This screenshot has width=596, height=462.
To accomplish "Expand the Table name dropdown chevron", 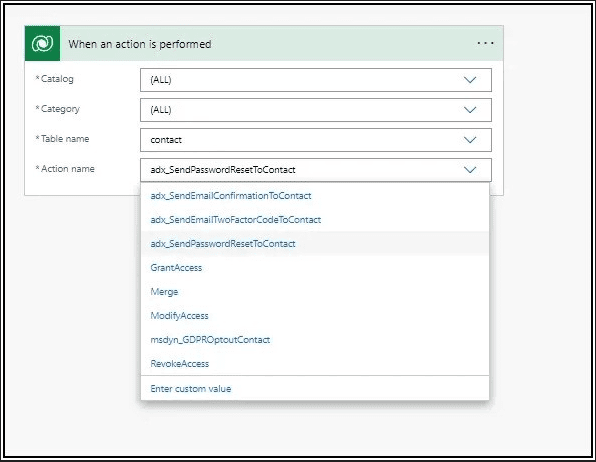I will coord(470,140).
